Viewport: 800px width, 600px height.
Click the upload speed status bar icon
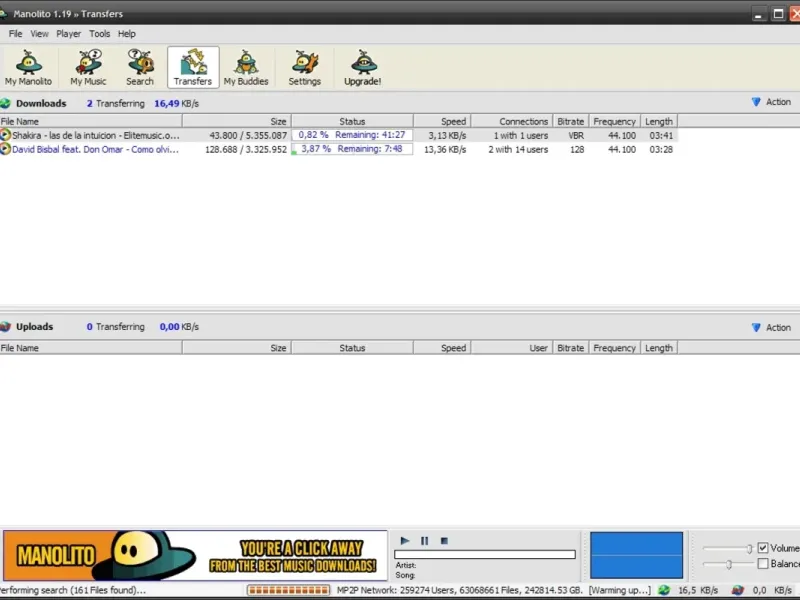(738, 590)
